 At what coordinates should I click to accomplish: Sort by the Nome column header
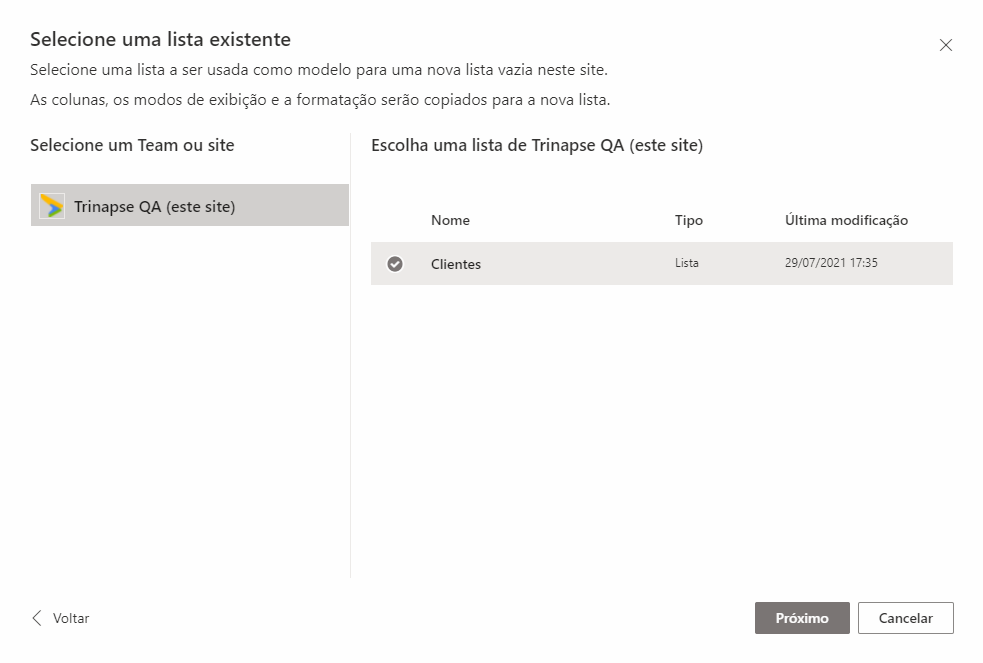tap(450, 220)
